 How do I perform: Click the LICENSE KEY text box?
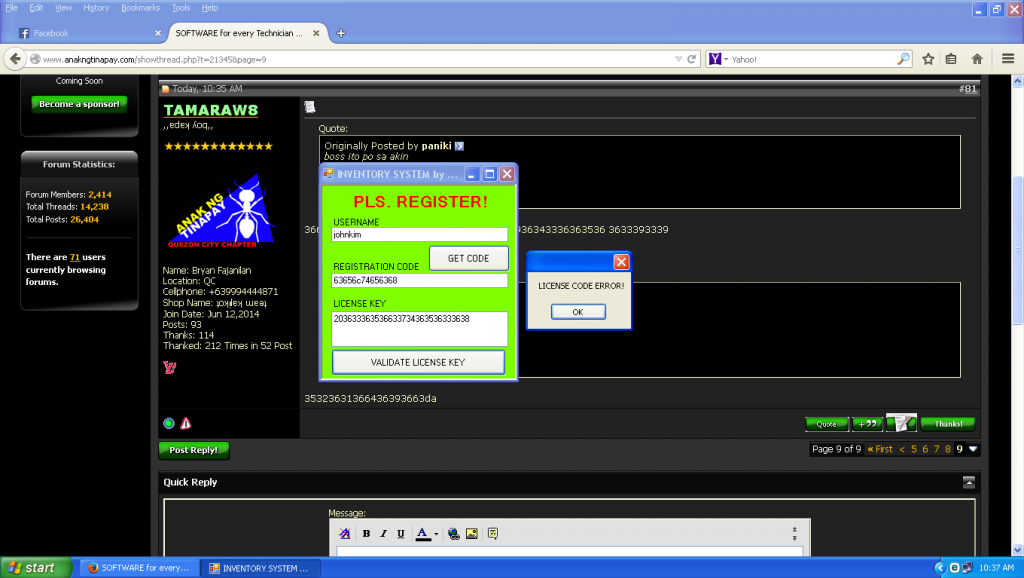(x=419, y=329)
